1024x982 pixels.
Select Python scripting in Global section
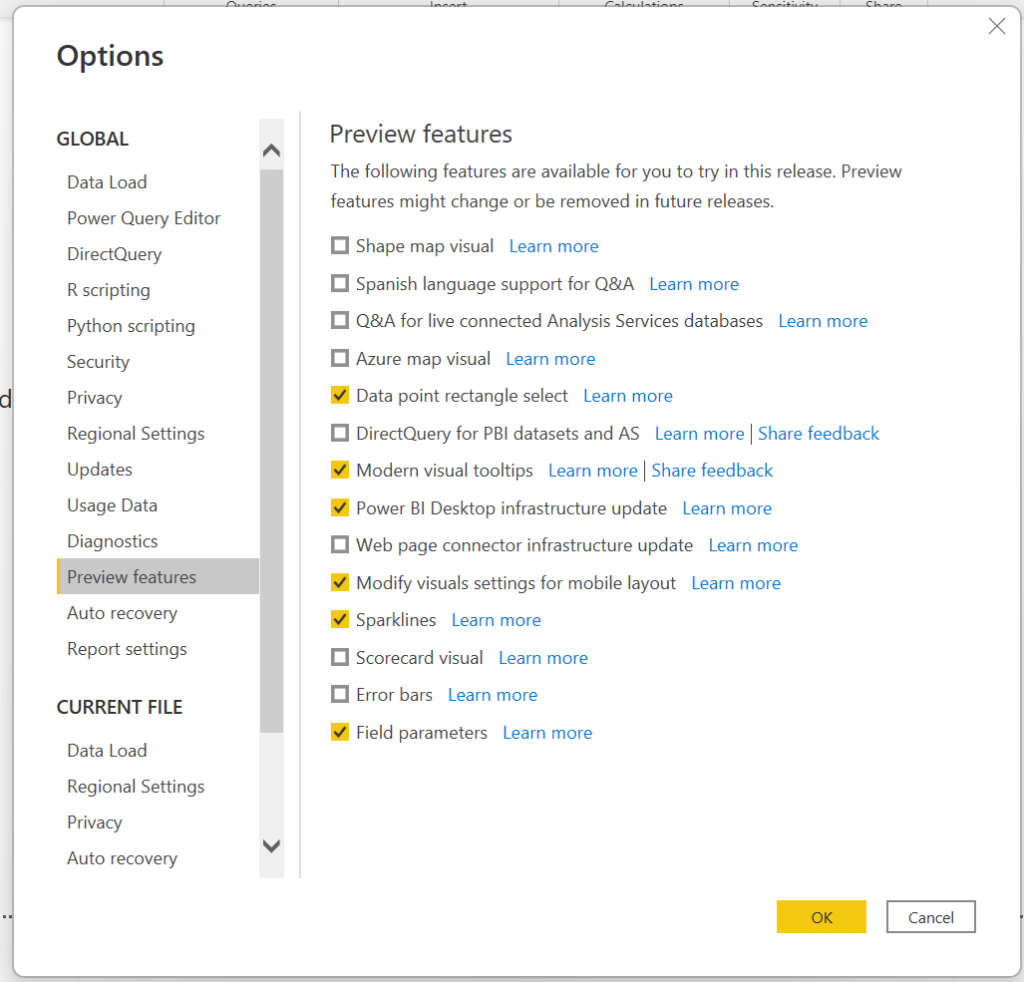[x=131, y=326]
